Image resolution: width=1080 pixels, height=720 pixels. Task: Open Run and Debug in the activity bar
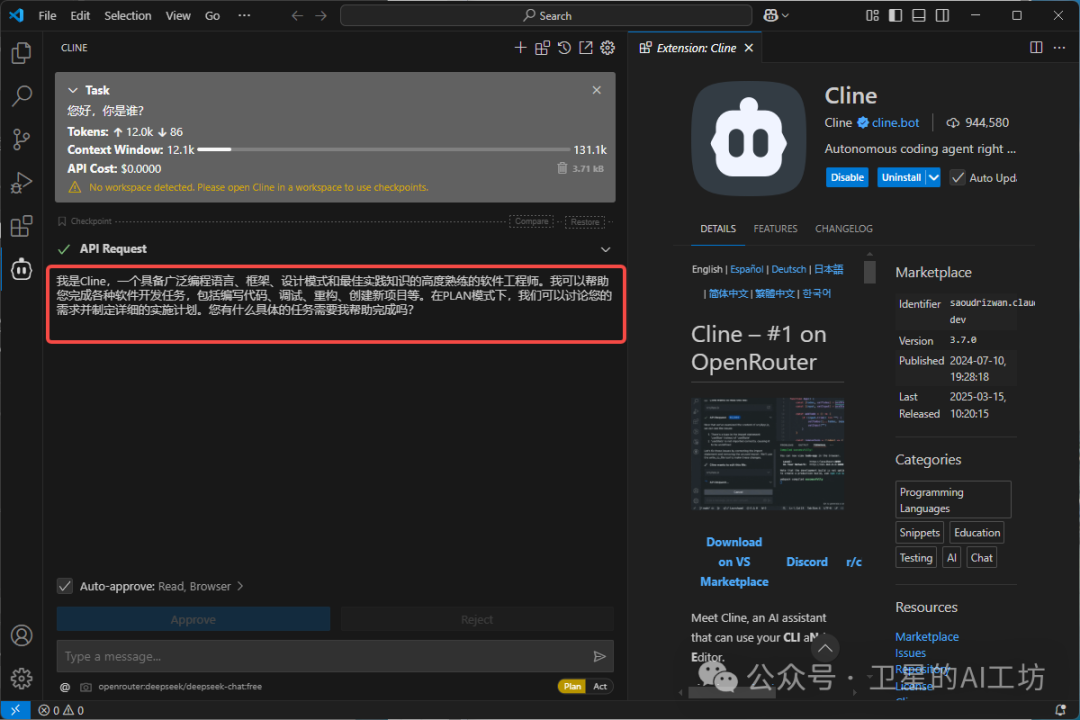click(21, 182)
